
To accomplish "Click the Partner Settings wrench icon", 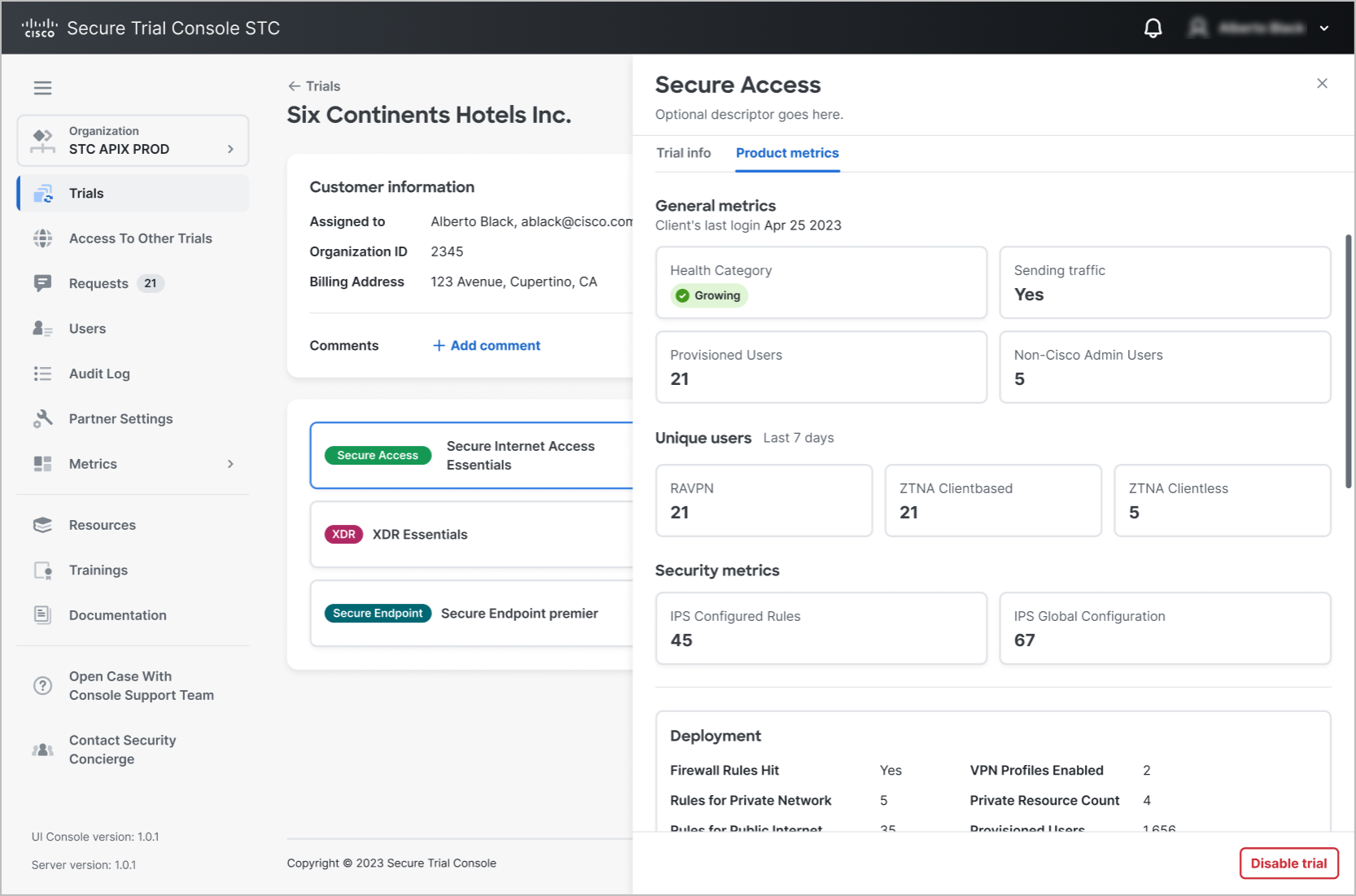I will (42, 418).
